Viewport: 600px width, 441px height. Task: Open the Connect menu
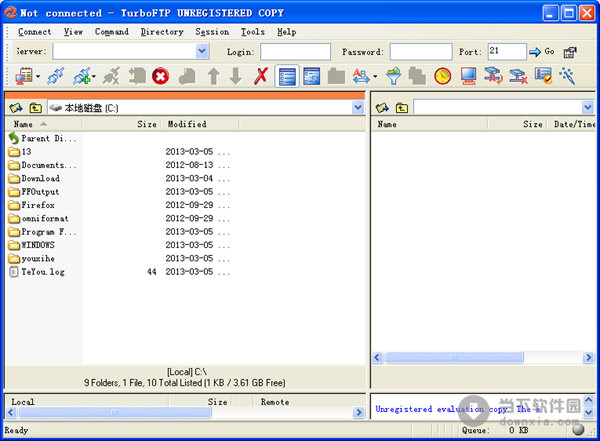pos(34,32)
